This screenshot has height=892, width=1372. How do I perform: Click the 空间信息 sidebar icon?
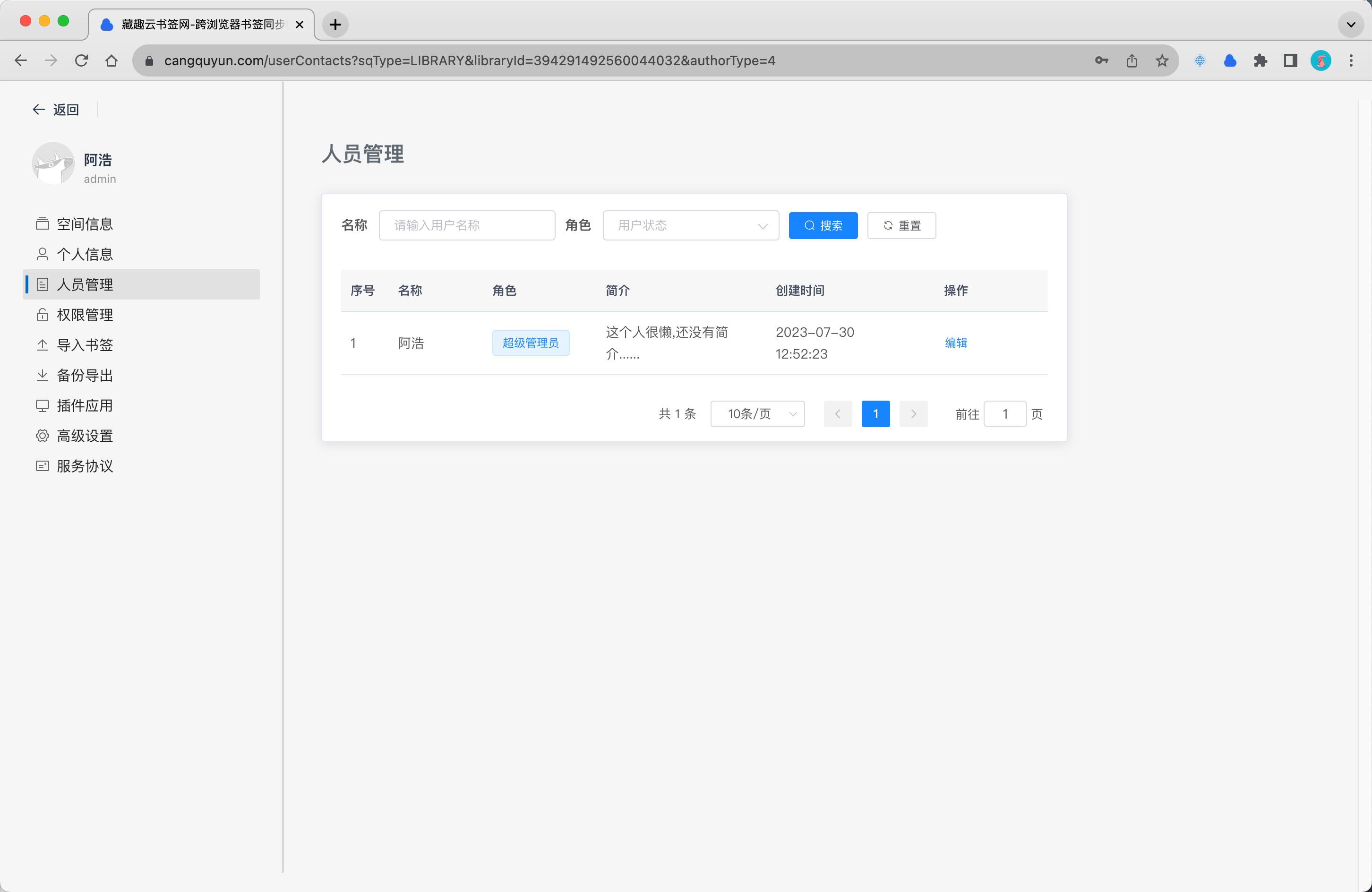(42, 224)
